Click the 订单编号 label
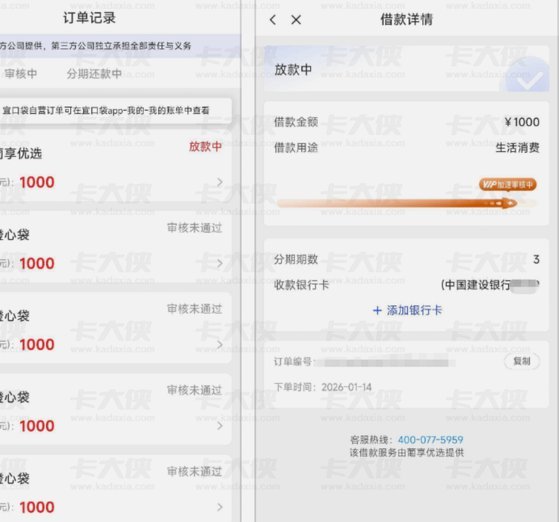Viewport: 559px width, 522px height. [x=293, y=362]
